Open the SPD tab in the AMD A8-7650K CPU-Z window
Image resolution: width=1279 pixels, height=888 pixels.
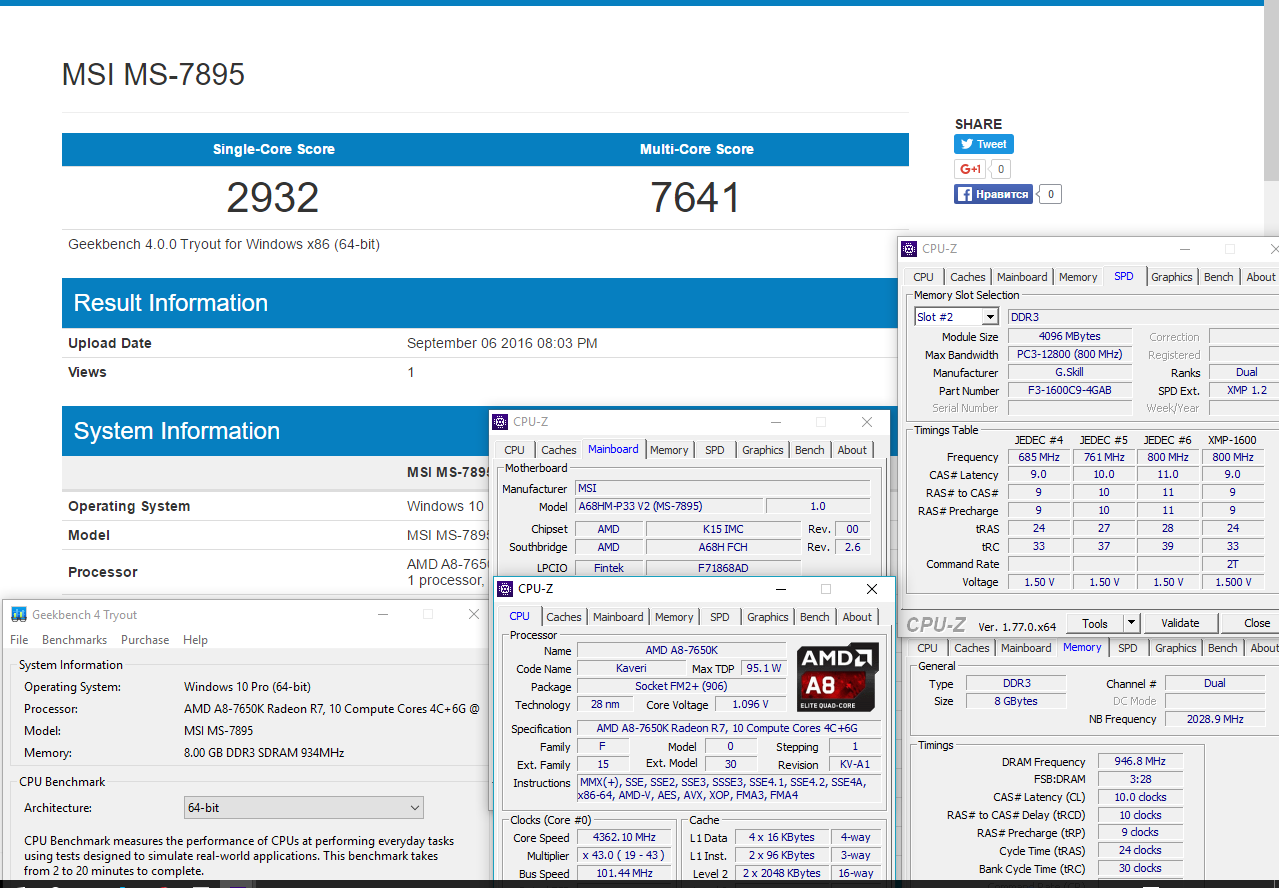[719, 617]
